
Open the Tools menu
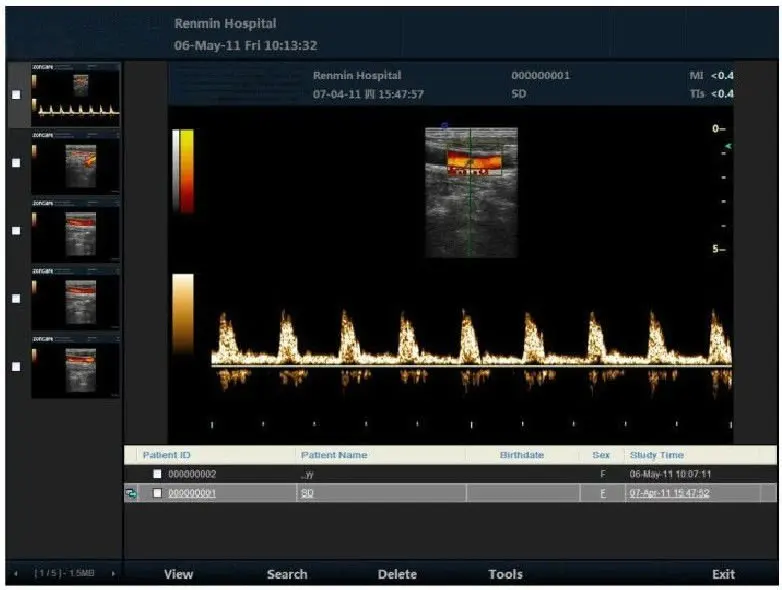[505, 574]
